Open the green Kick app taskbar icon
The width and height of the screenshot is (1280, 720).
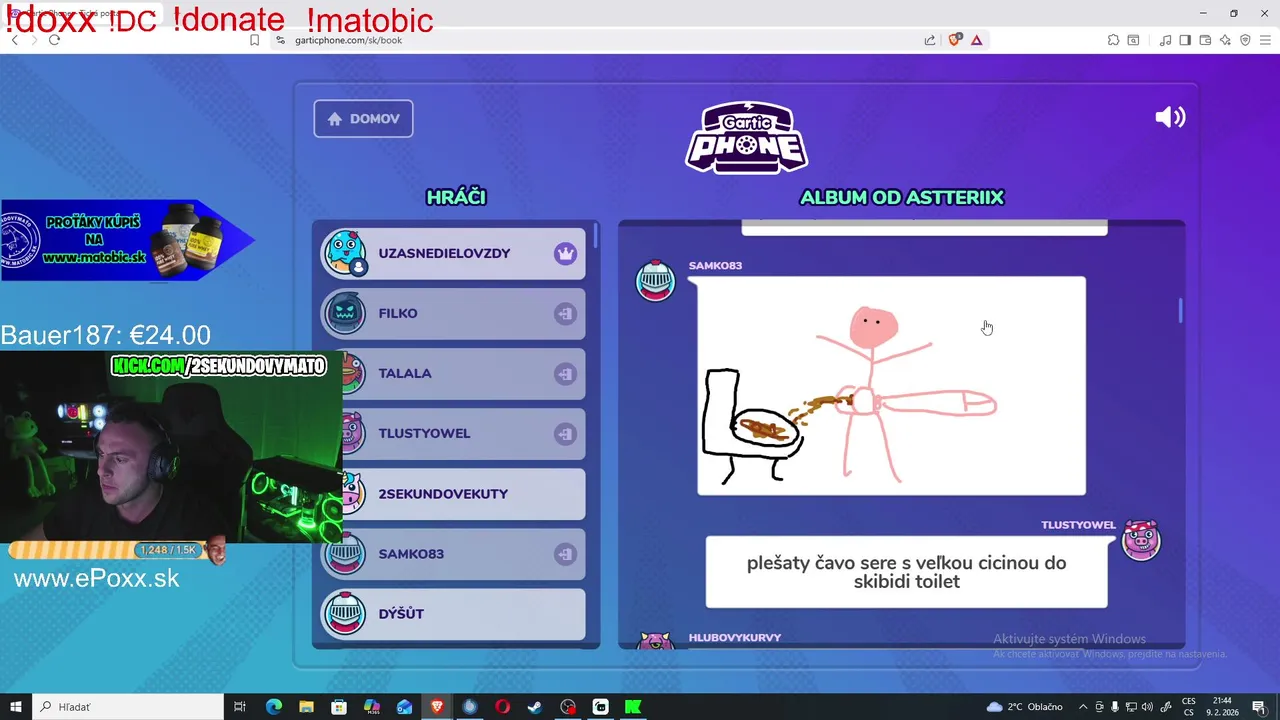[x=633, y=707]
